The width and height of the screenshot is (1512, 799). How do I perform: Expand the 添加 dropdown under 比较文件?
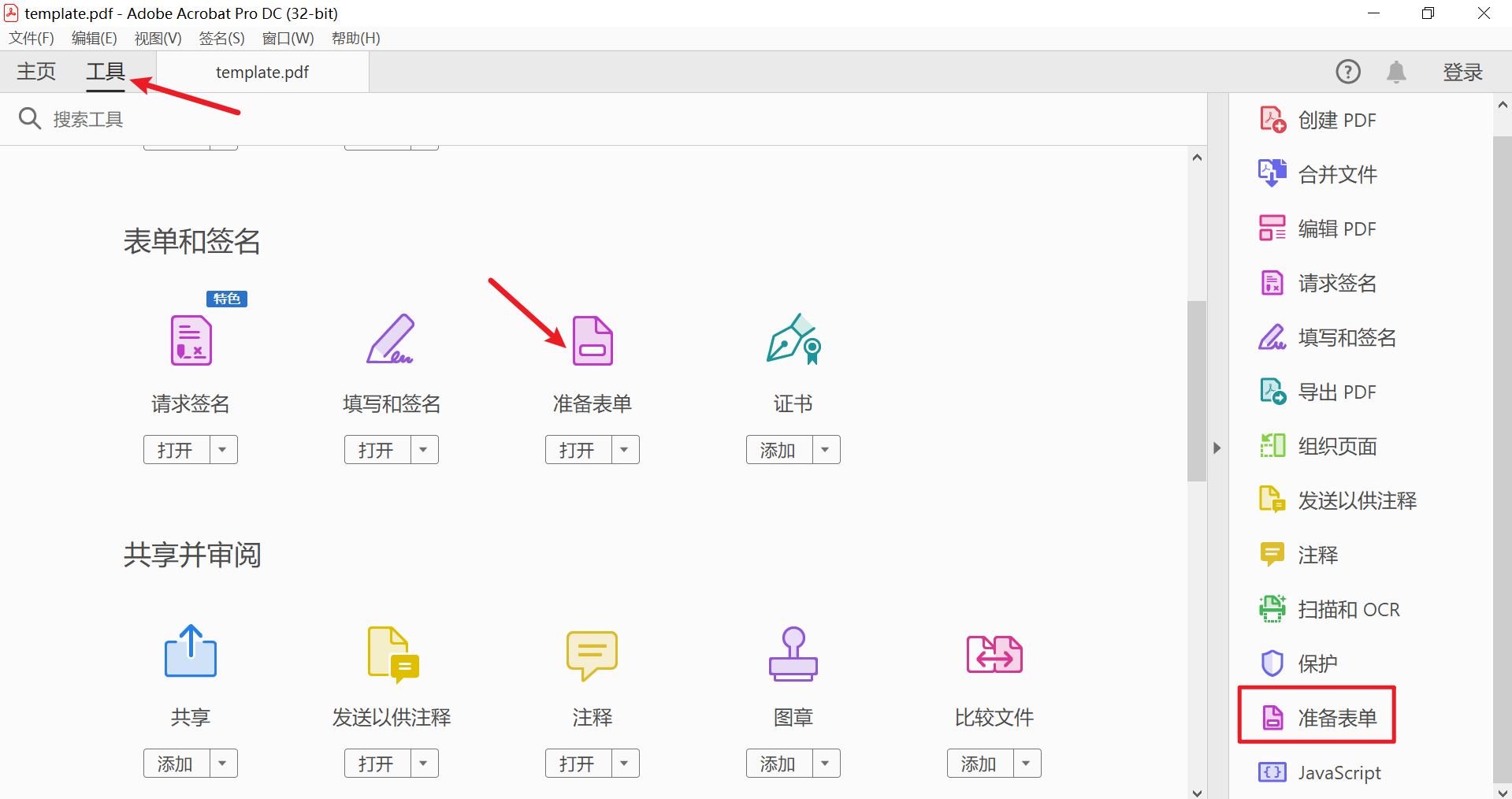coord(1025,763)
